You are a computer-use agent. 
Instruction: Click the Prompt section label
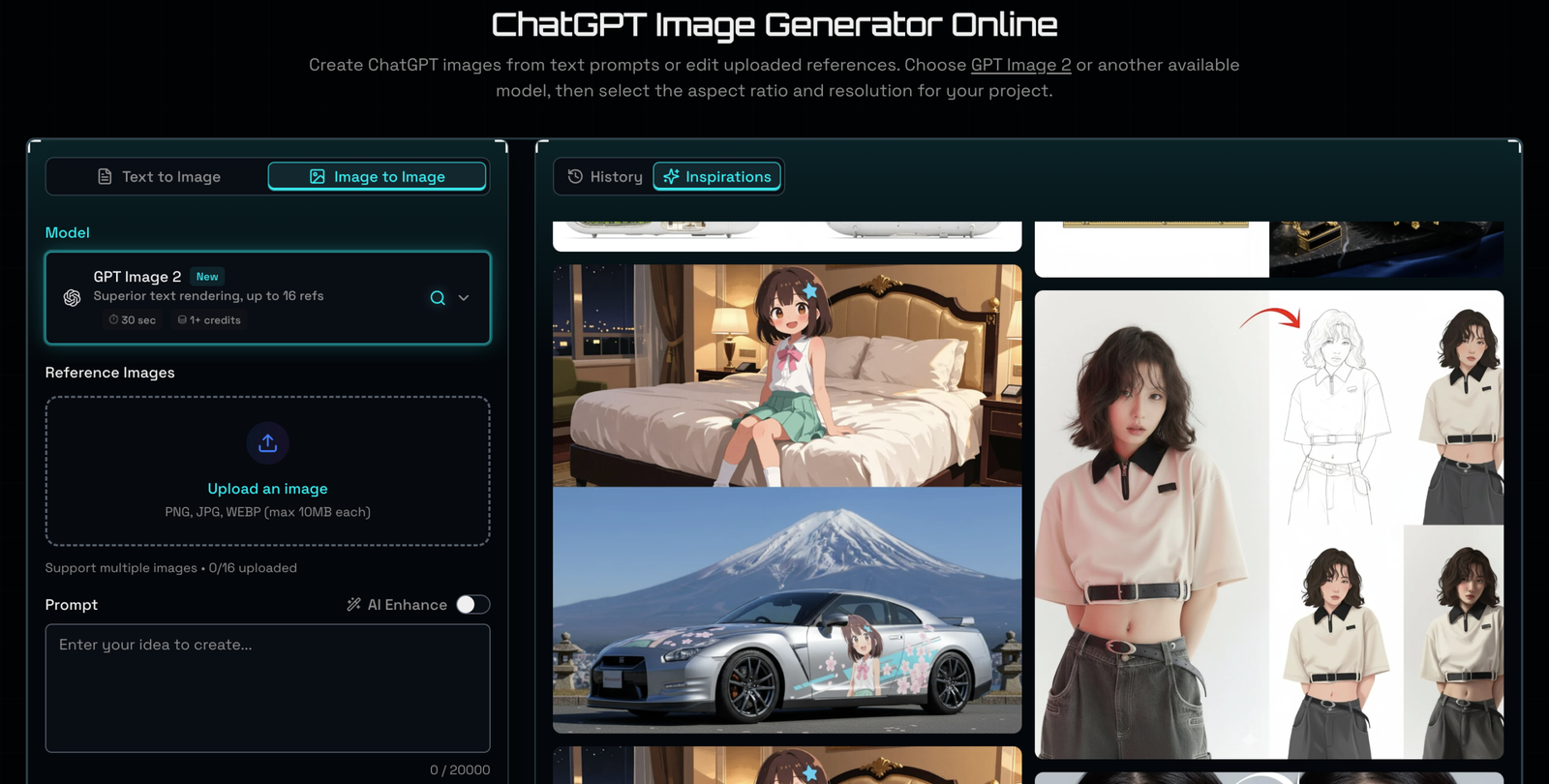click(72, 605)
